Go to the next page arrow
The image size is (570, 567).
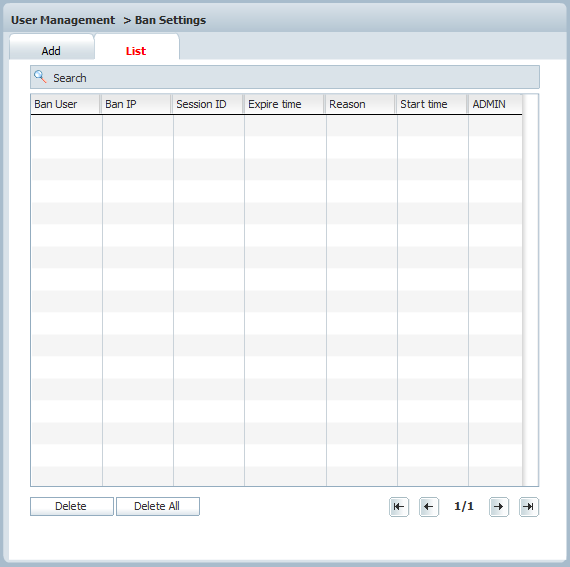499,507
